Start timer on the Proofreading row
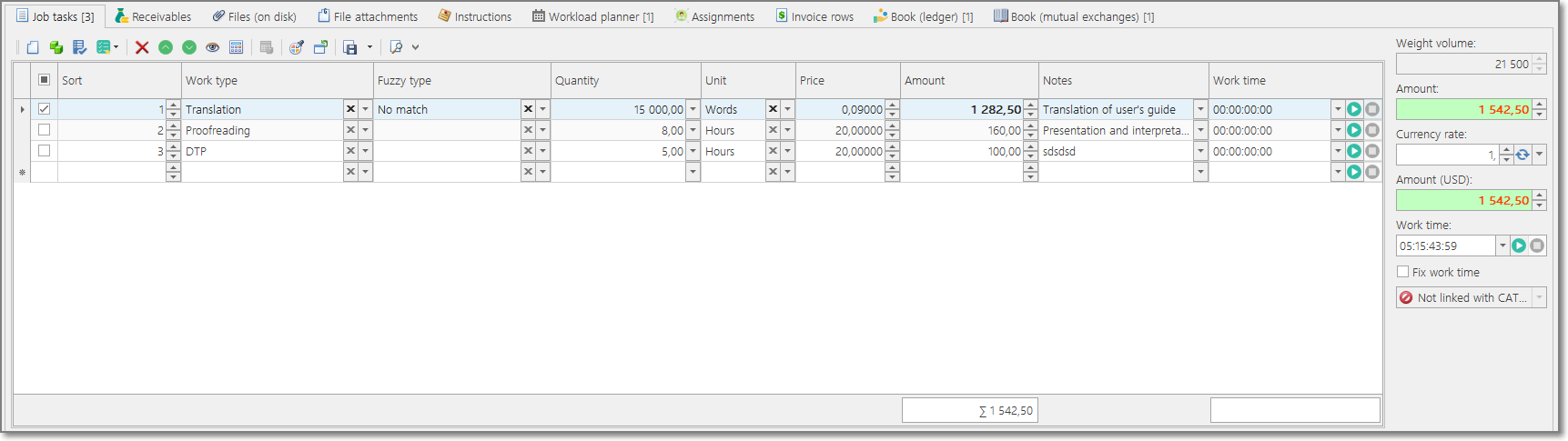 [1354, 130]
